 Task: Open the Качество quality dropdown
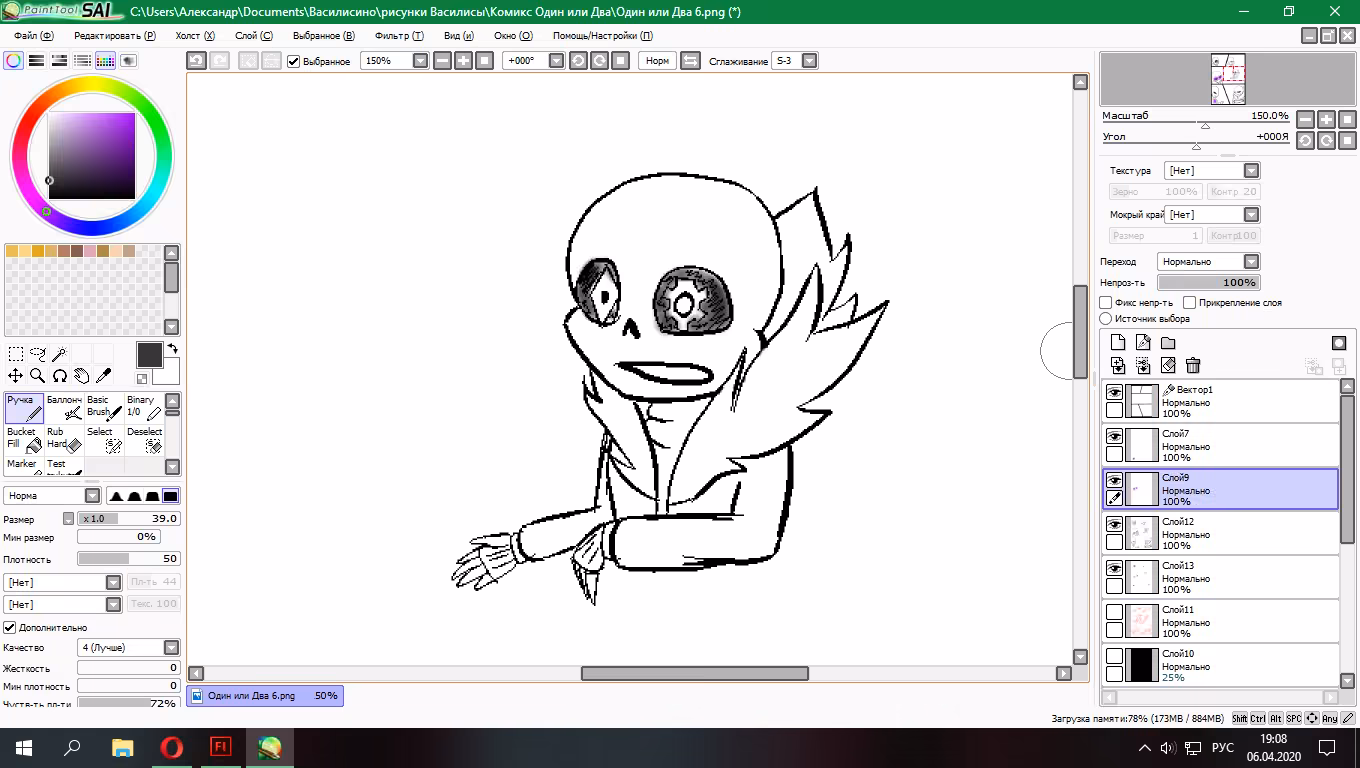coord(128,648)
